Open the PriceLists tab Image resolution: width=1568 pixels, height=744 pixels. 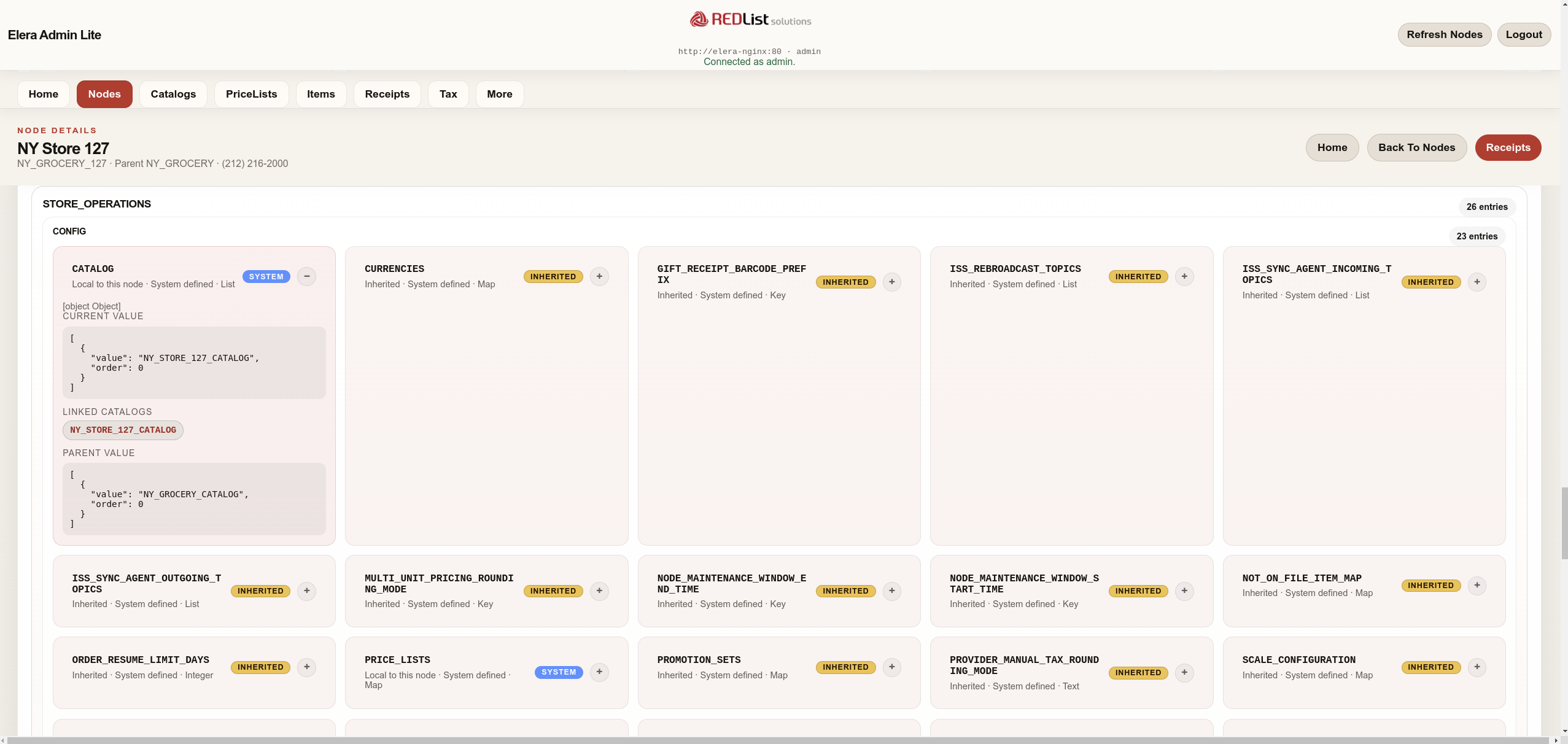pyautogui.click(x=251, y=94)
